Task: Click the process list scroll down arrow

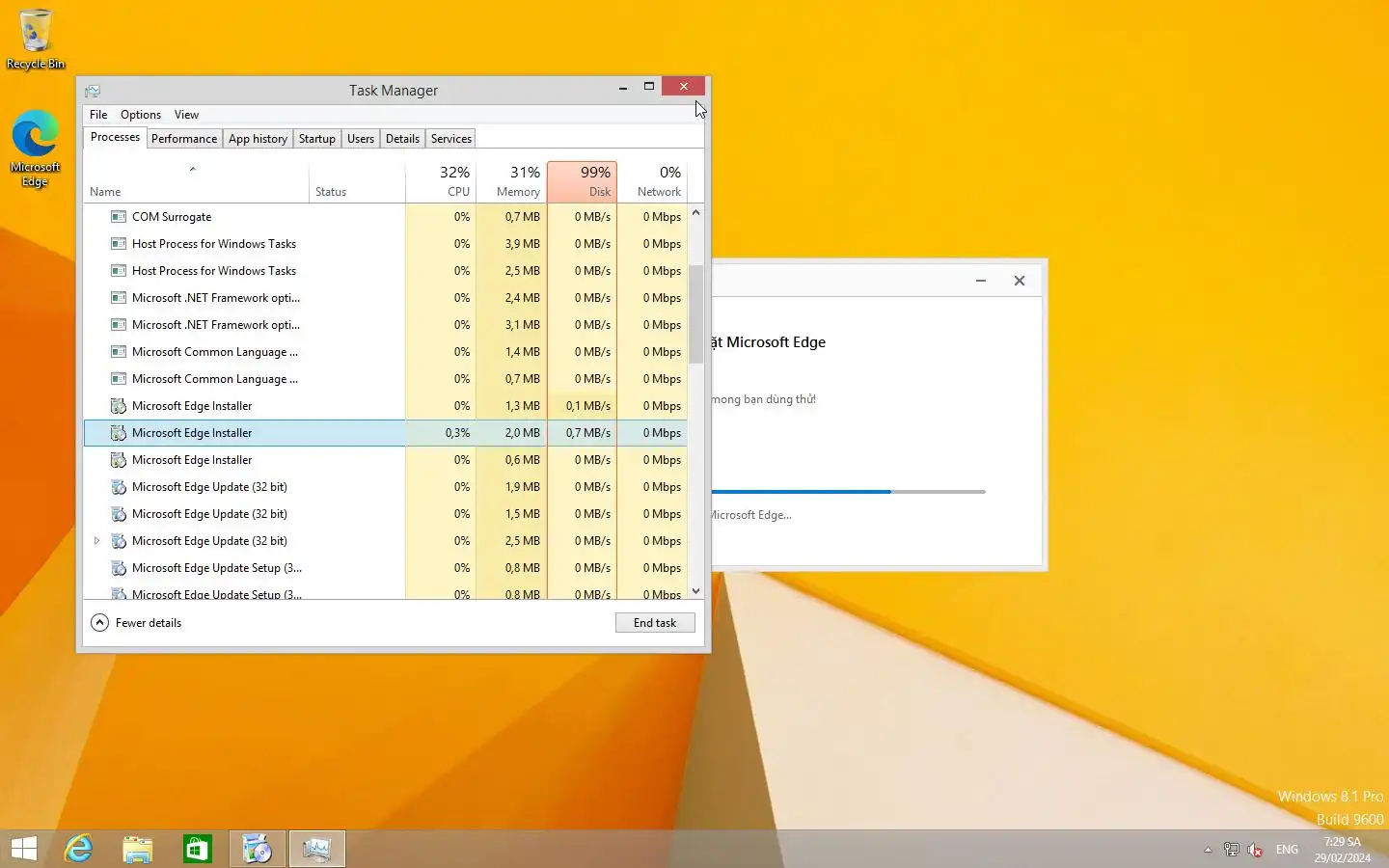Action: (x=695, y=591)
